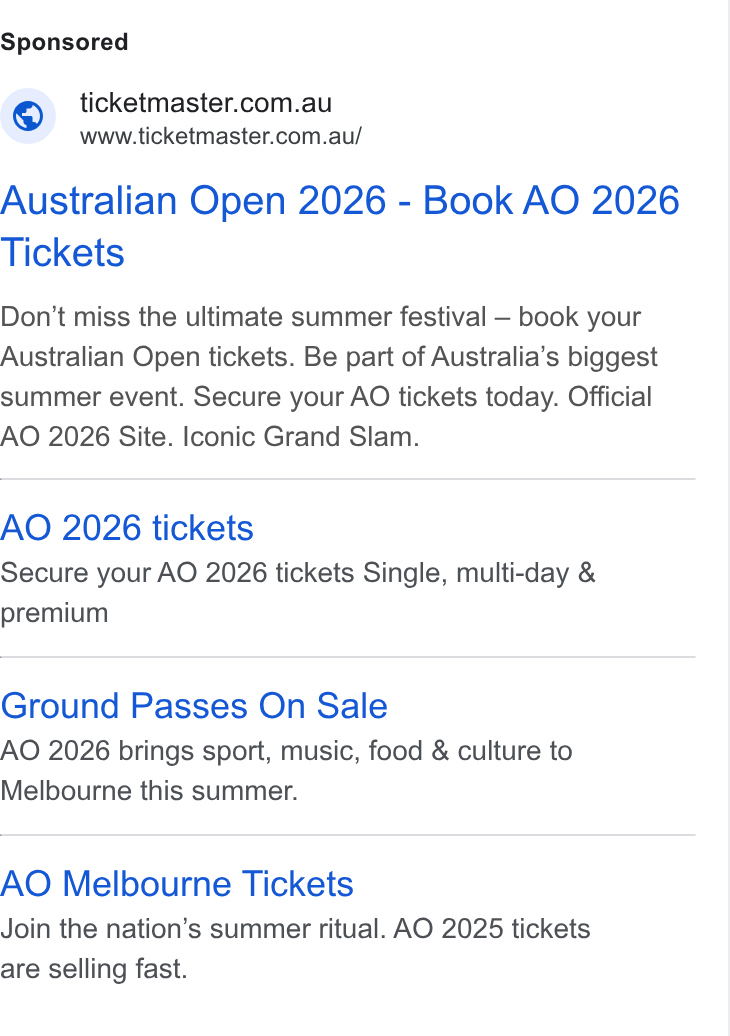This screenshot has height=1036, width=730.
Task: Click the "Official" word in the ad description
Action: [x=610, y=396]
